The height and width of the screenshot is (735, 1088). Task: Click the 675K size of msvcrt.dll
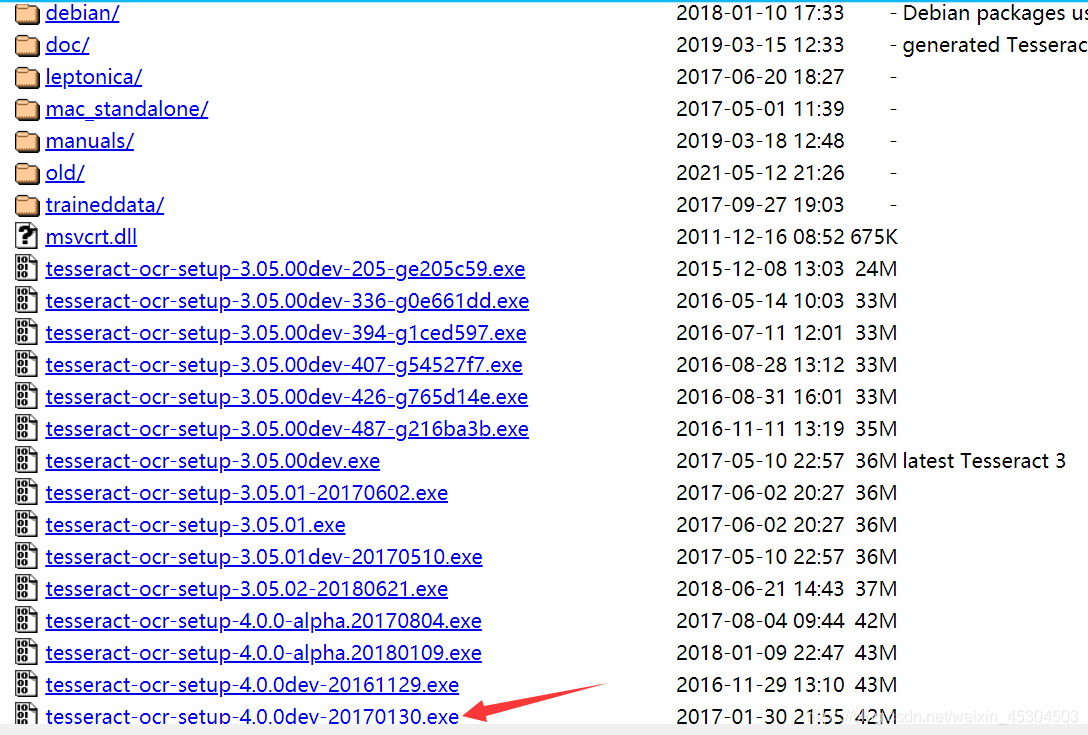click(x=874, y=237)
